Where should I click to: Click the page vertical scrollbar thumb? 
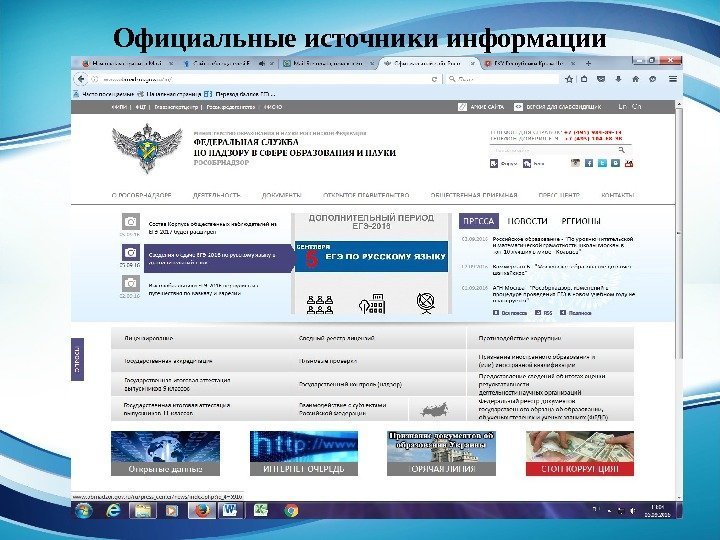[679, 234]
